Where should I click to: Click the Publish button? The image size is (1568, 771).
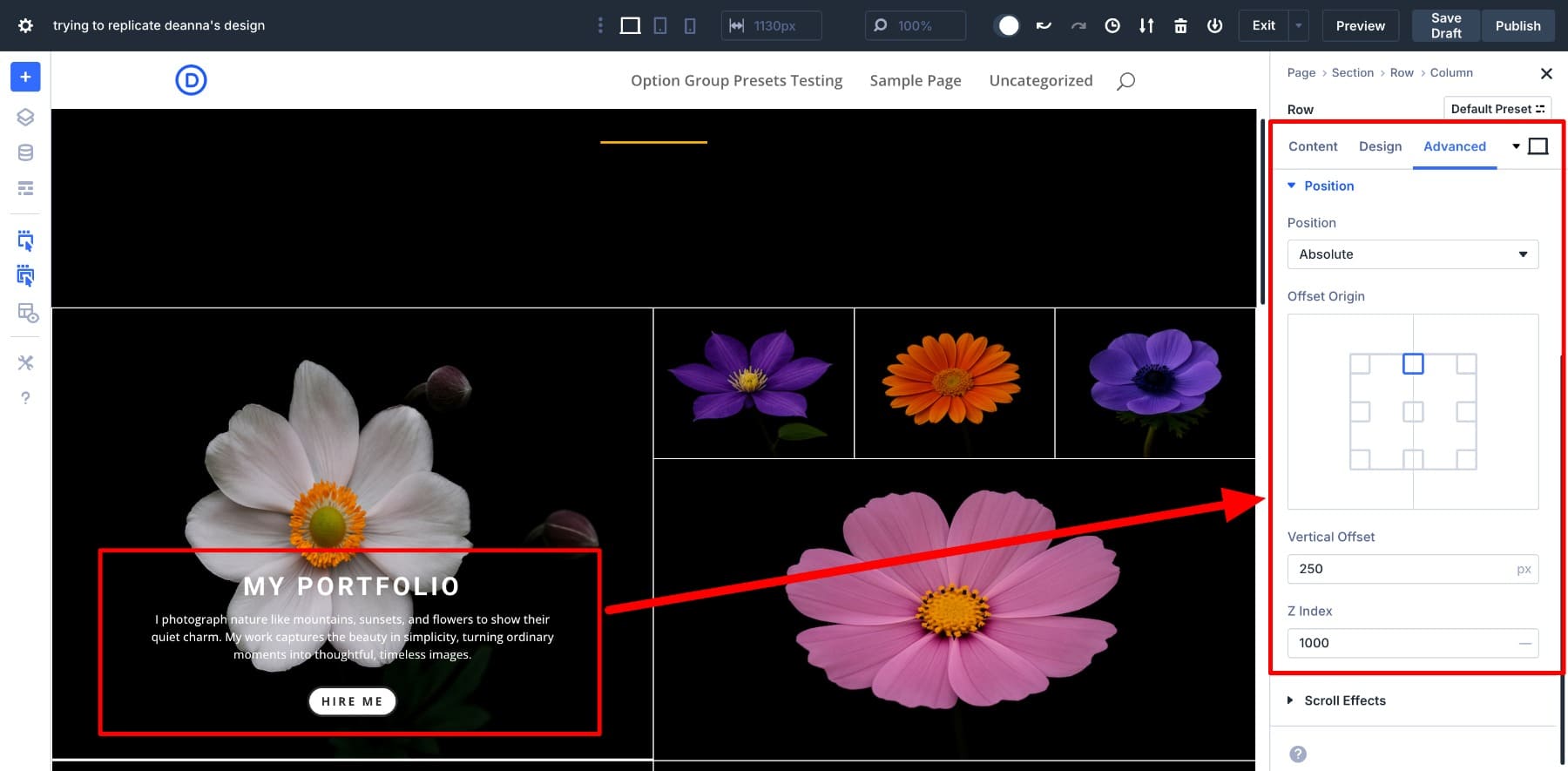1517,25
